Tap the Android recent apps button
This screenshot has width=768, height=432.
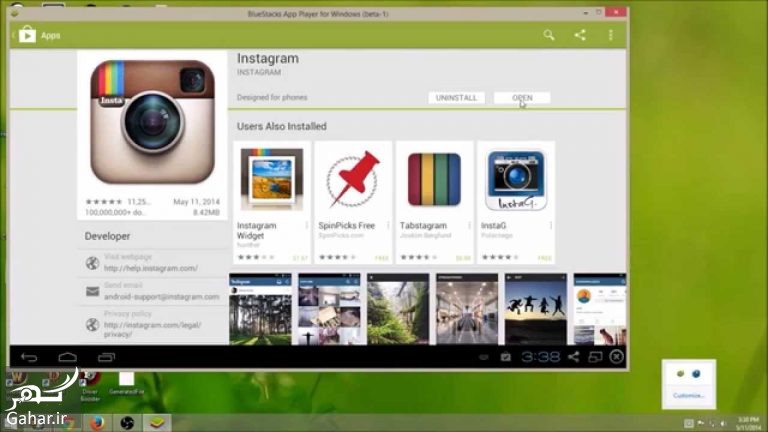(x=106, y=358)
